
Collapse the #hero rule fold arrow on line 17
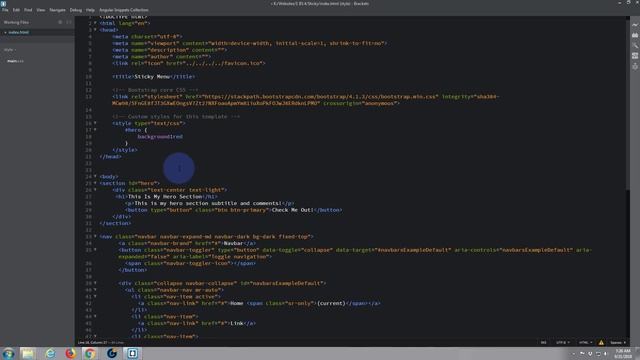(95, 130)
